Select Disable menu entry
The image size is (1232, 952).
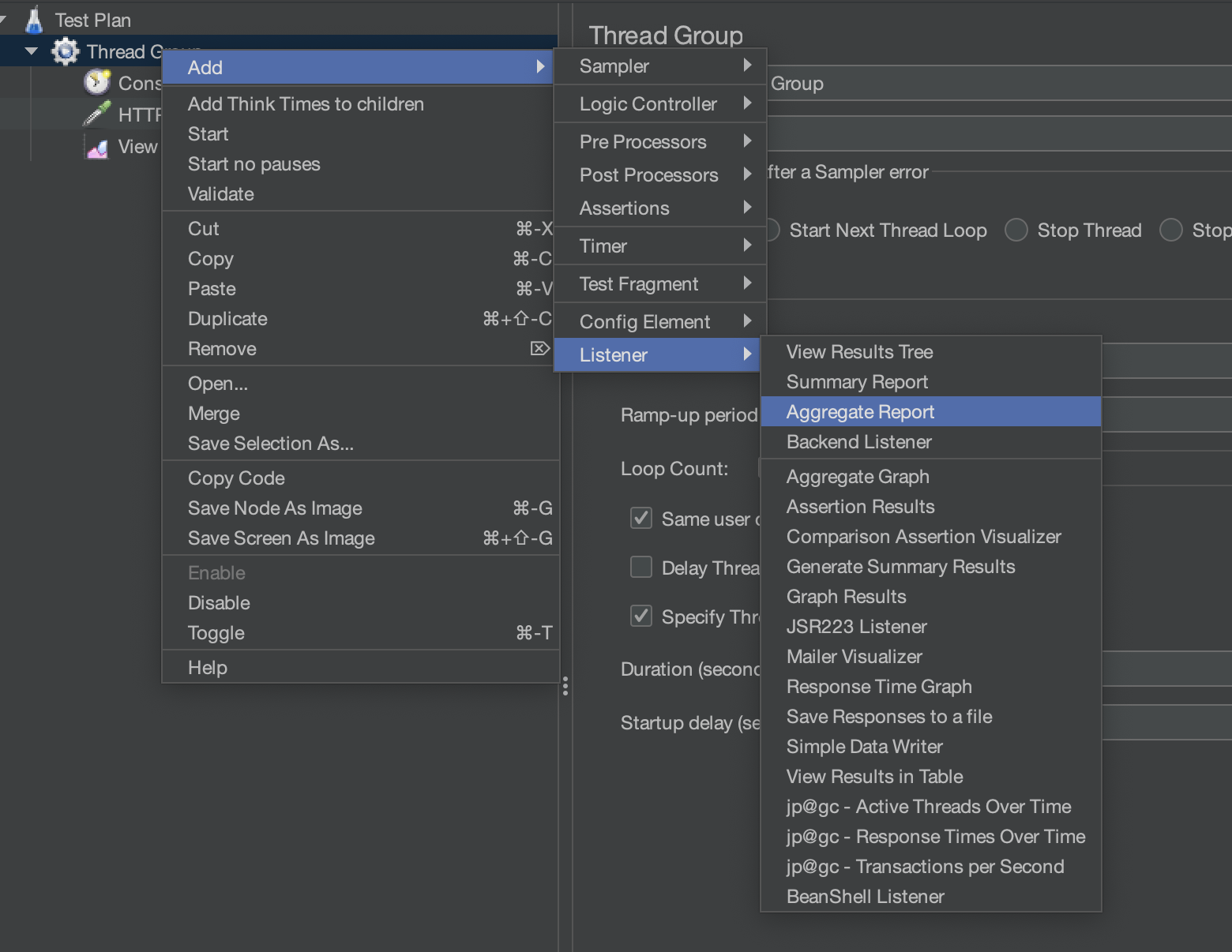[359, 603]
